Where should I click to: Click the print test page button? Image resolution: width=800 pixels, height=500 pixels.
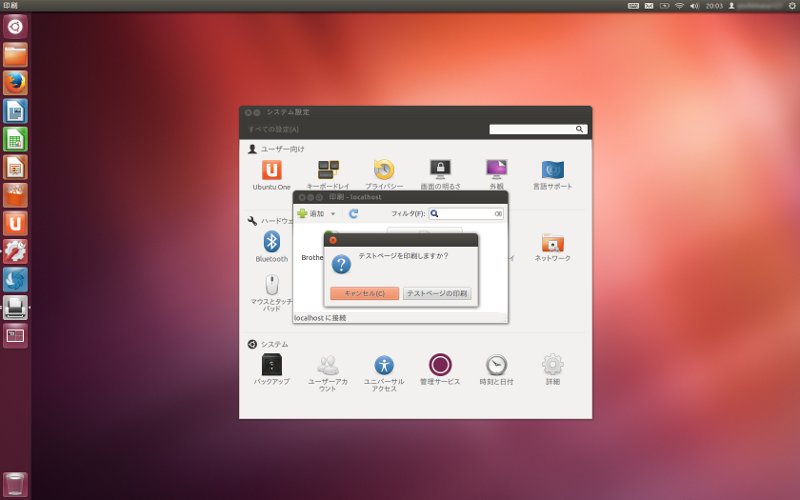point(437,293)
